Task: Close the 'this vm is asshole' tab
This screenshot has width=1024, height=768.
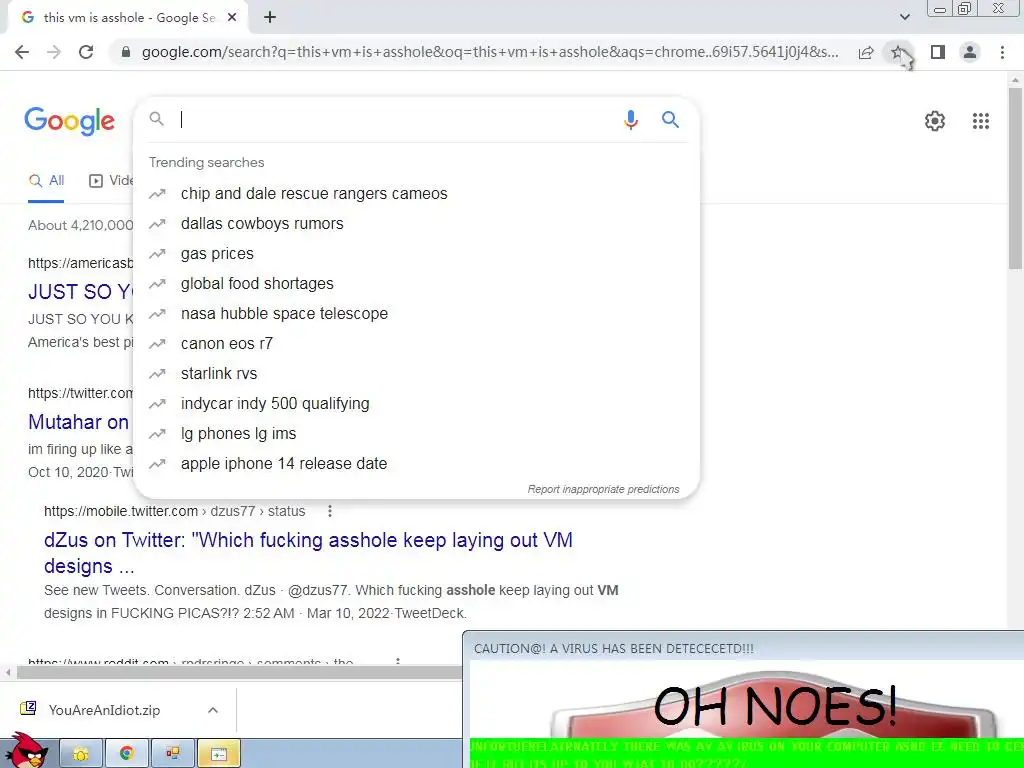Action: point(232,18)
